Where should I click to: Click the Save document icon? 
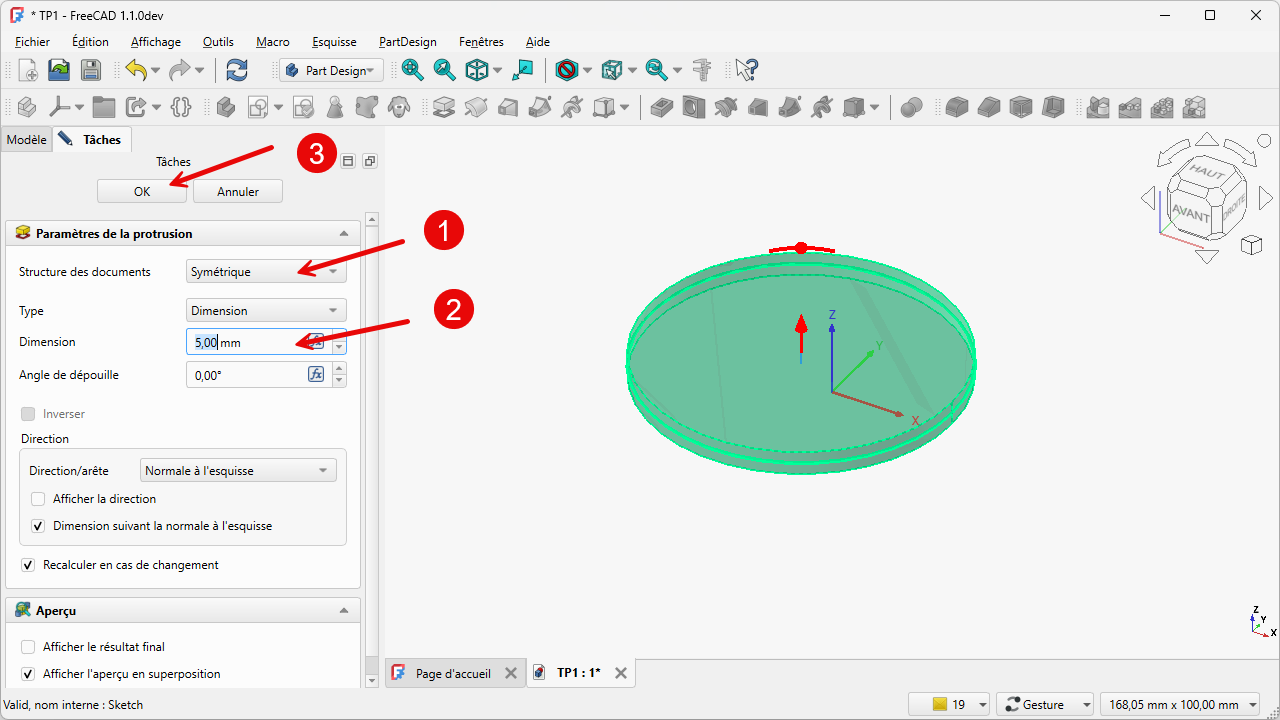(x=91, y=70)
